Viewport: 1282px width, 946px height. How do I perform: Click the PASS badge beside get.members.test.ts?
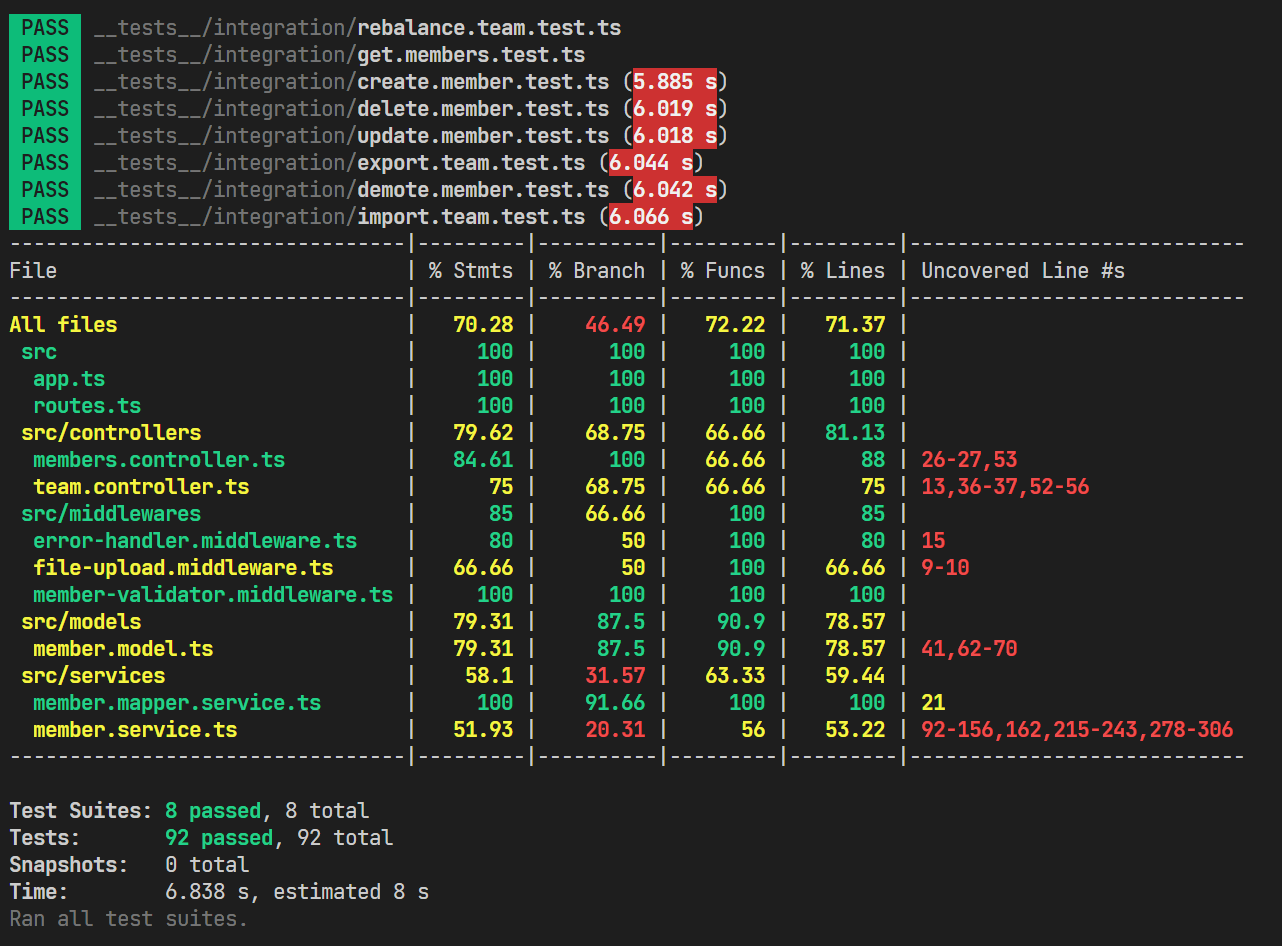coord(44,54)
